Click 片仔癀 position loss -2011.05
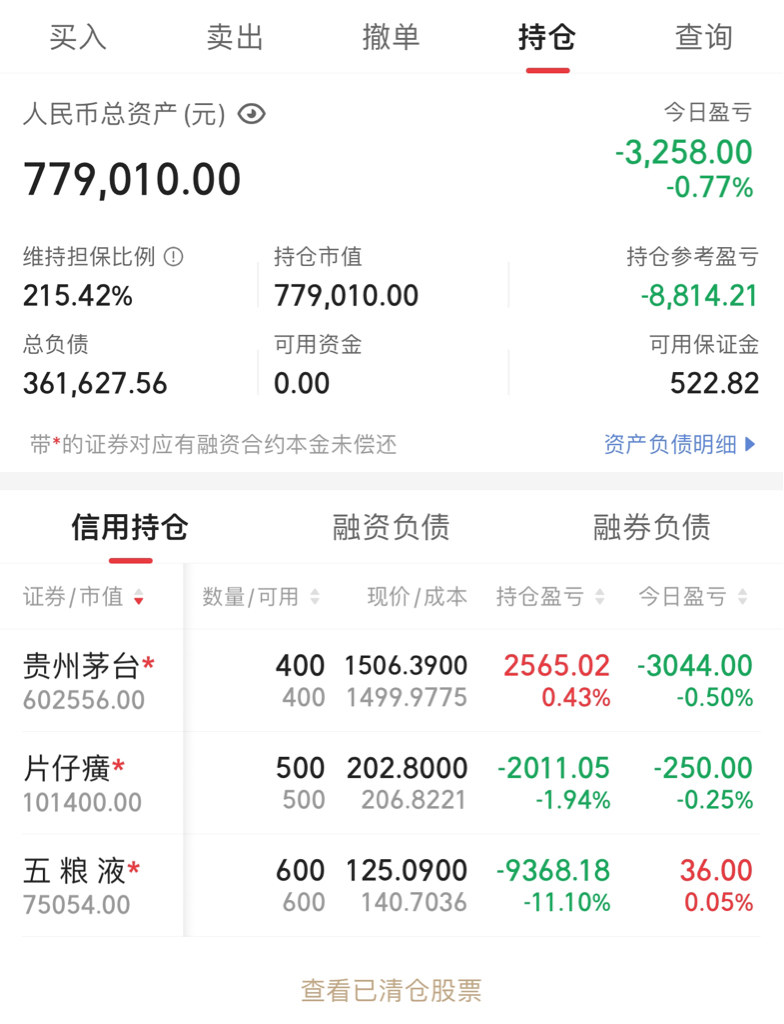The image size is (784, 1024). [x=553, y=768]
